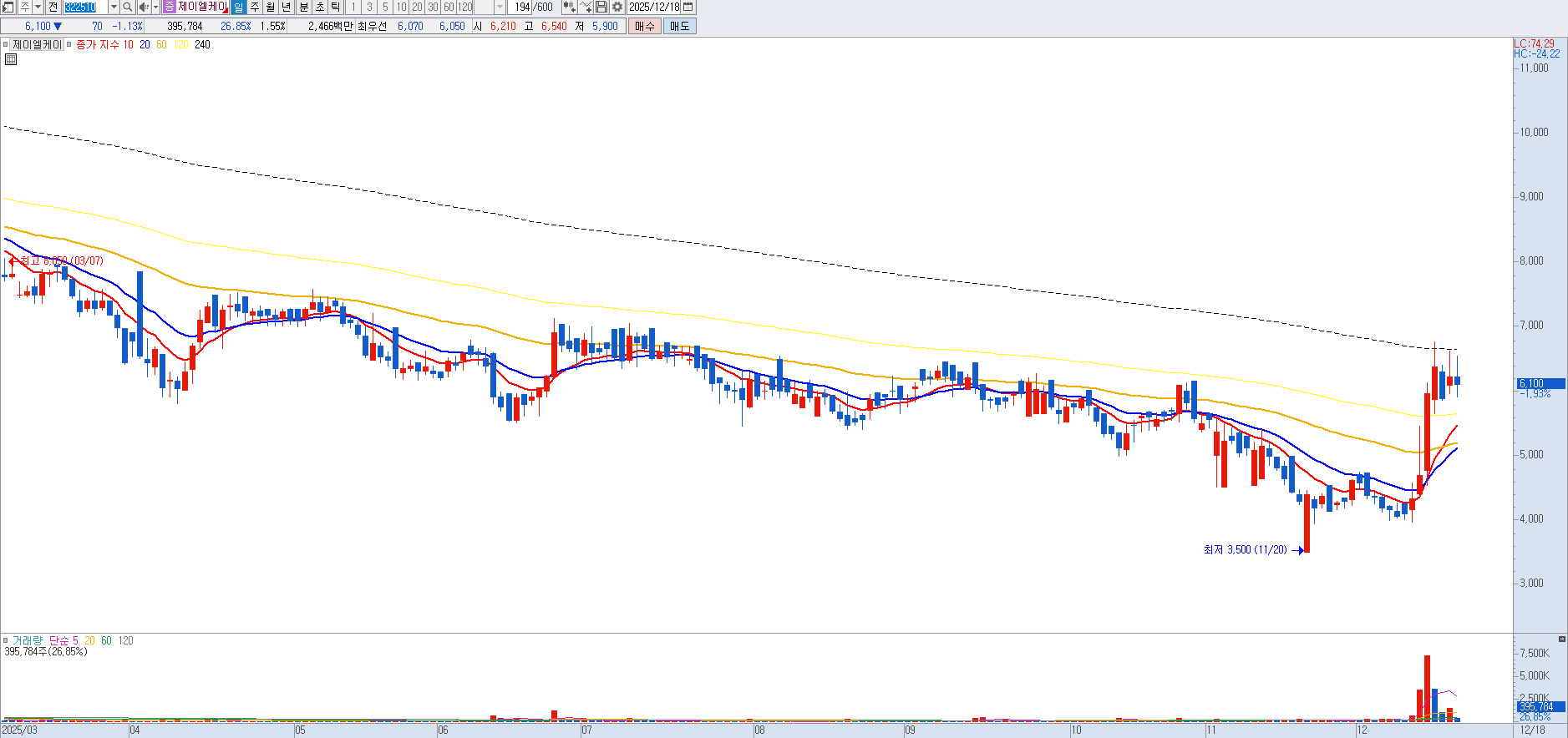The height and width of the screenshot is (738, 1568).
Task: Expand the stock code history dropdown
Action: point(114,8)
